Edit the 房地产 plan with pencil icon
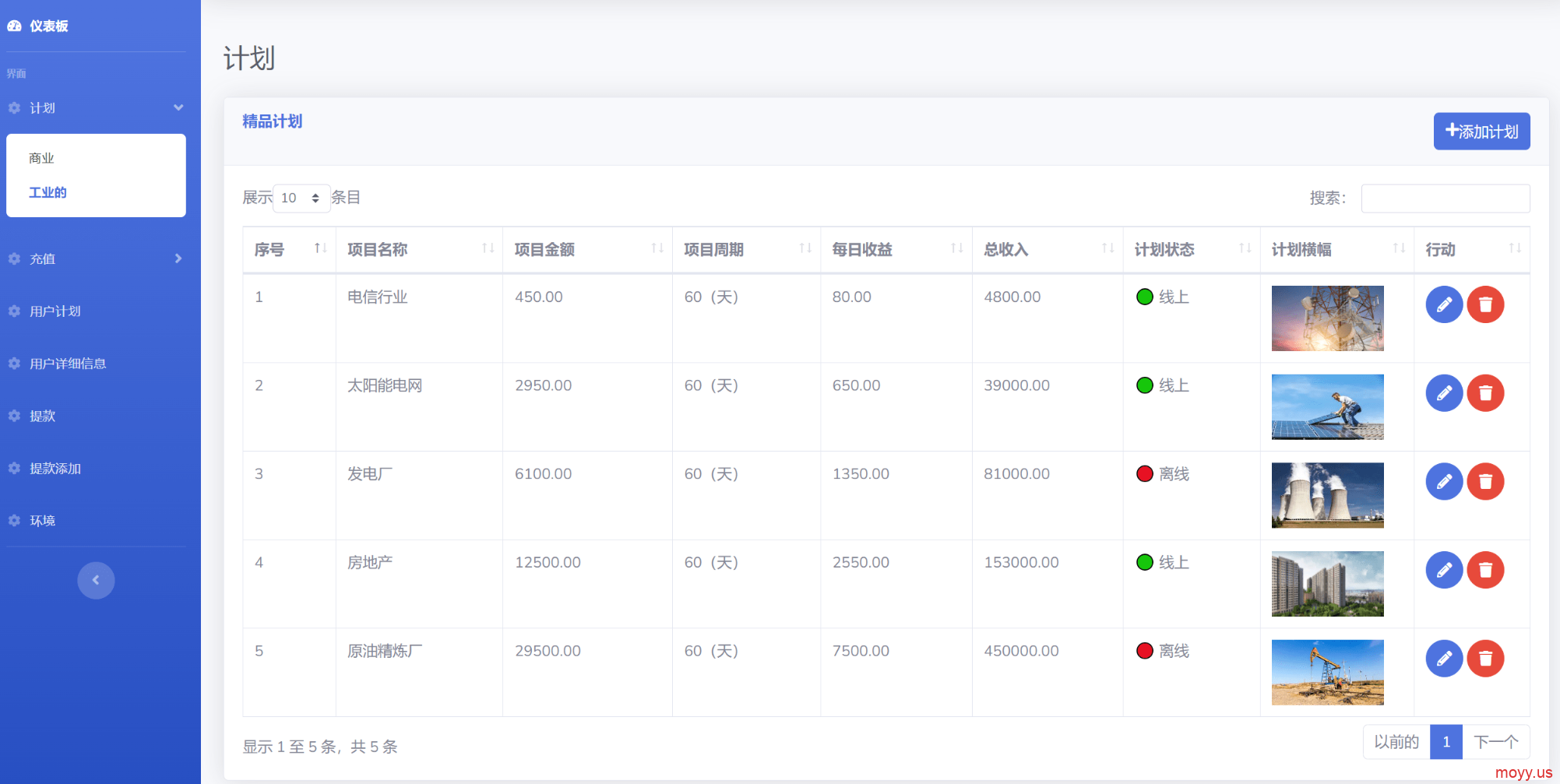The height and width of the screenshot is (784, 1560). pyautogui.click(x=1444, y=570)
